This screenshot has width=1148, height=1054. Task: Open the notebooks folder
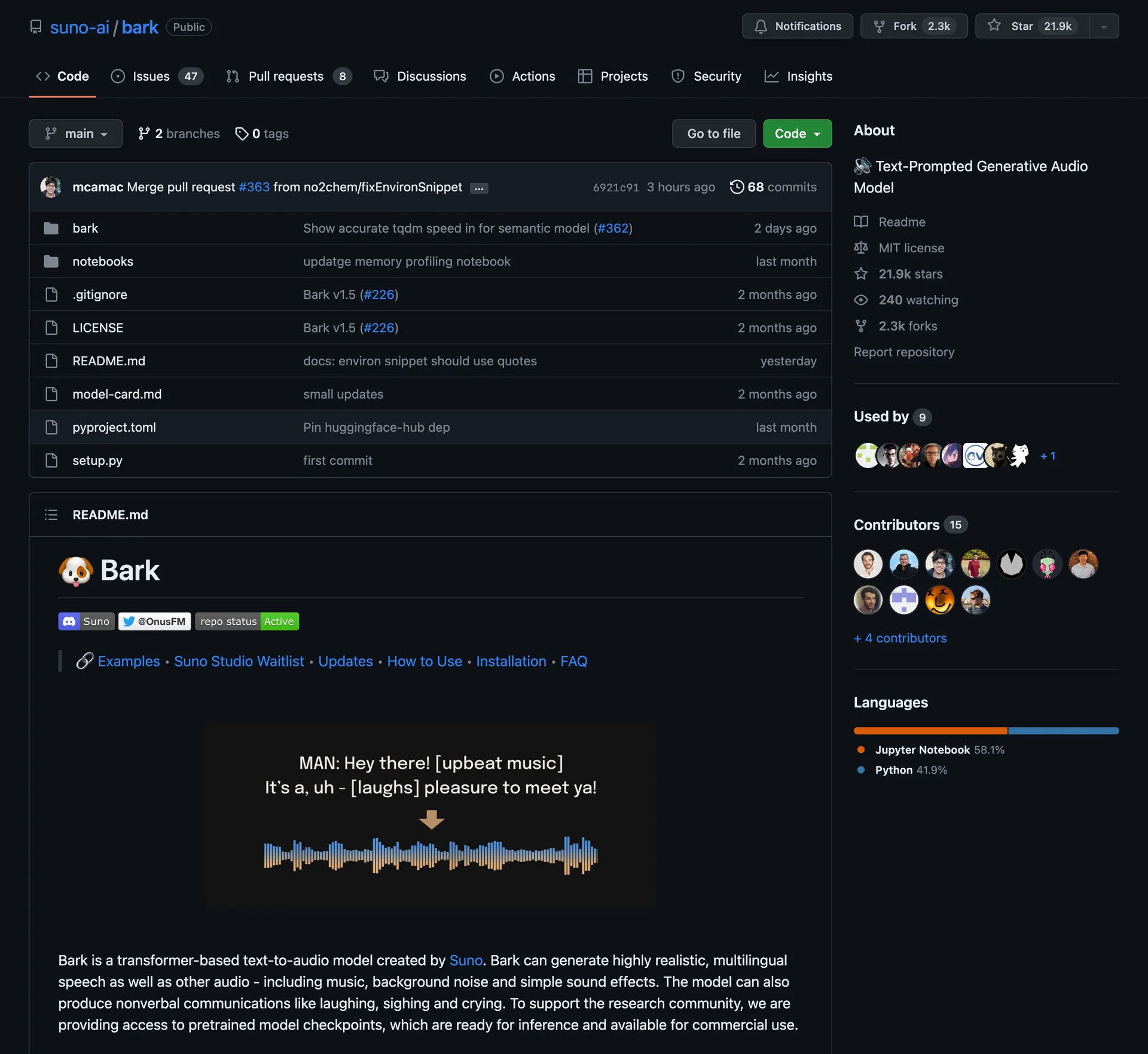point(103,262)
